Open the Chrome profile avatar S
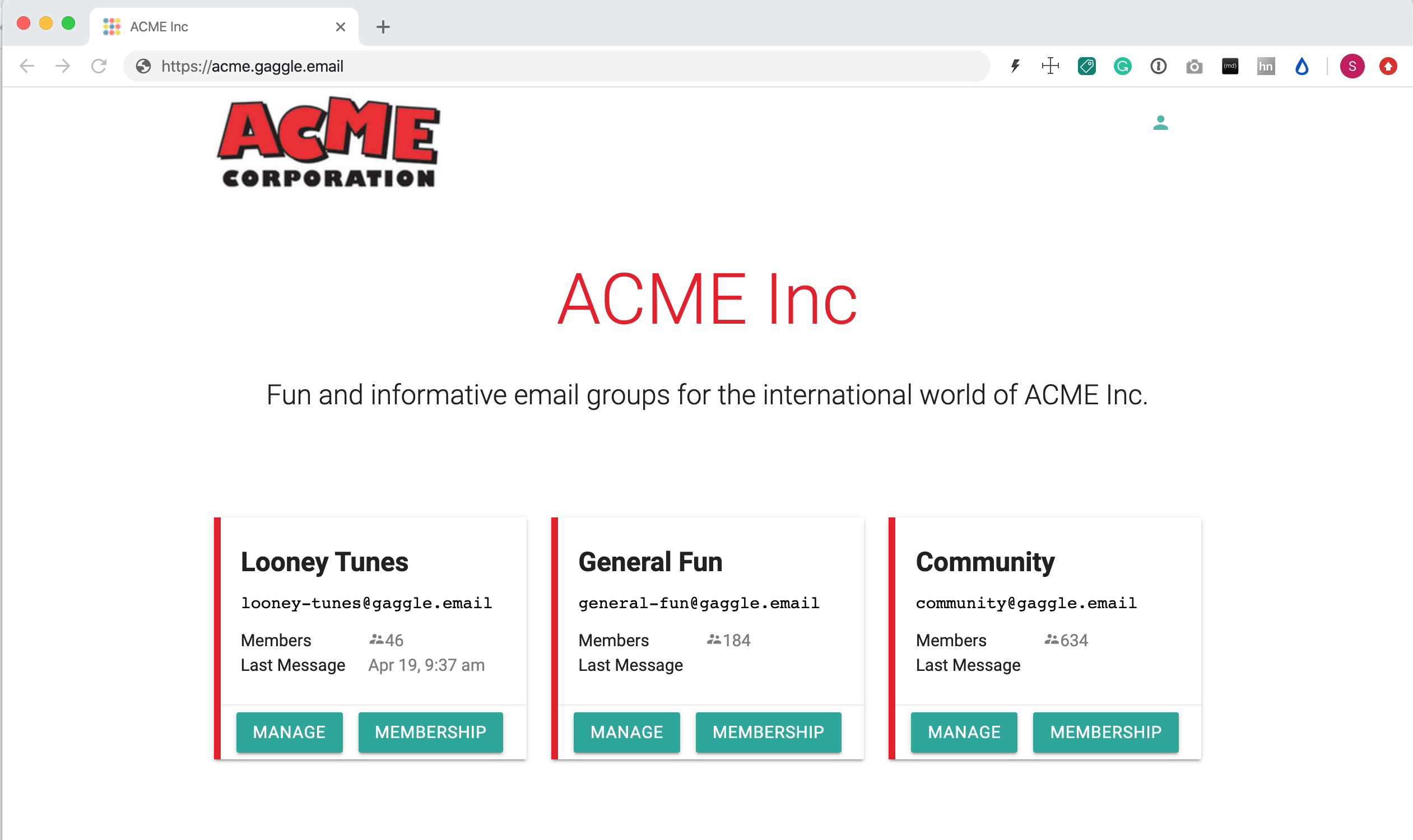The image size is (1413, 840). coord(1352,66)
